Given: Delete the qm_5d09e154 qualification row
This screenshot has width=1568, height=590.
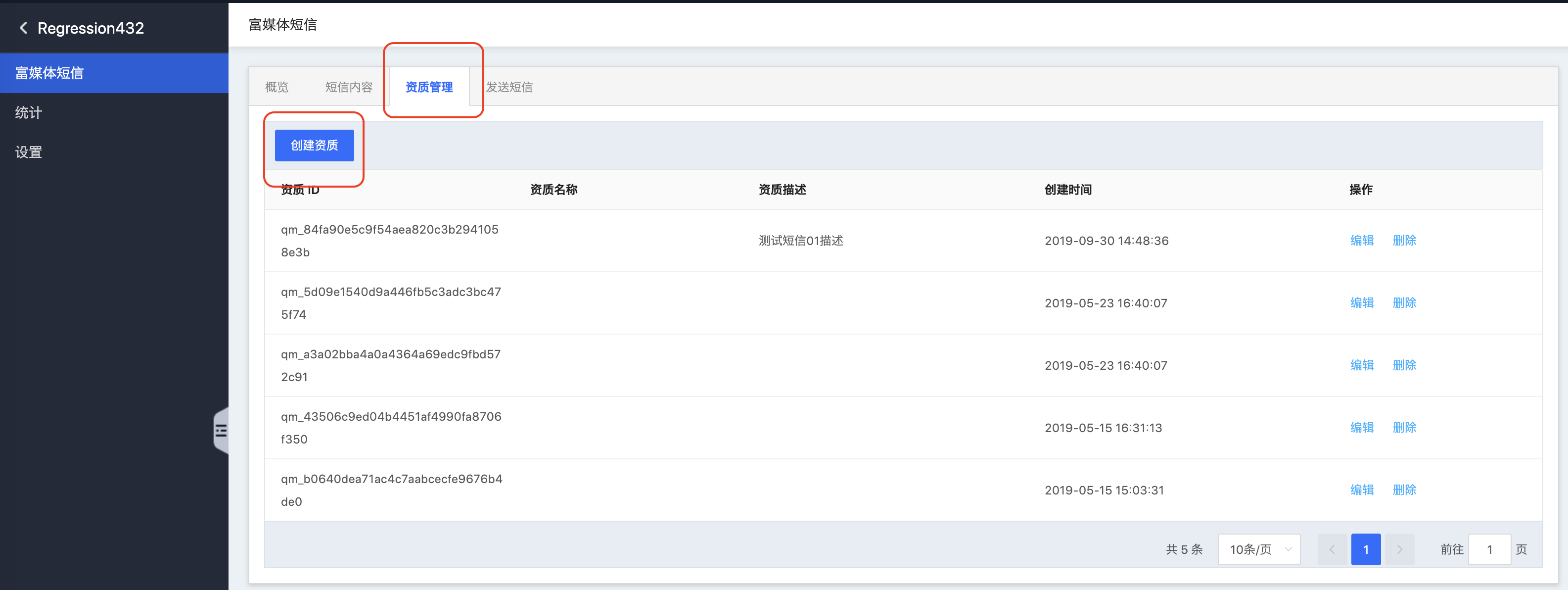Looking at the screenshot, I should 1404,302.
